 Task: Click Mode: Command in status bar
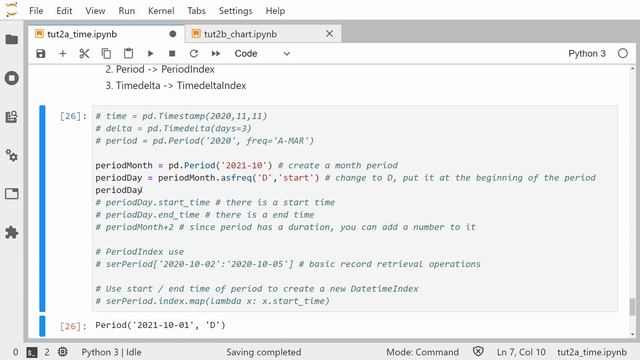pos(422,352)
